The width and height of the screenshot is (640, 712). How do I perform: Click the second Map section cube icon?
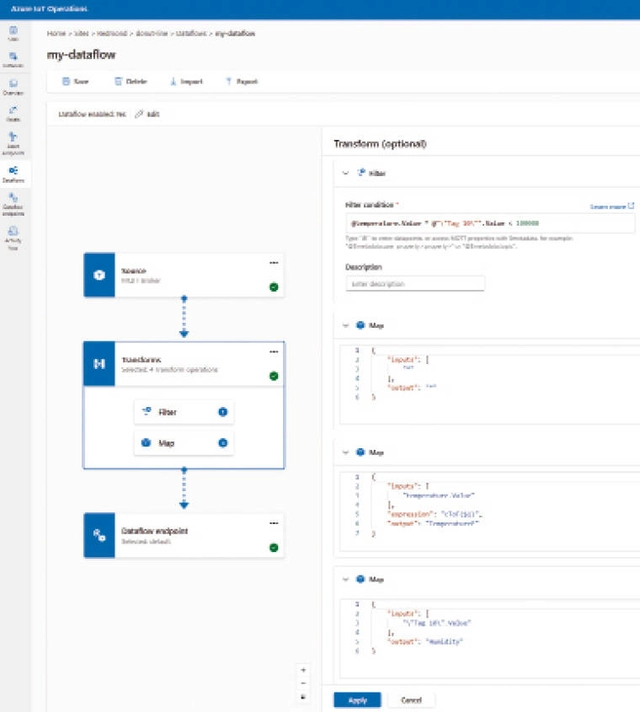click(360, 452)
